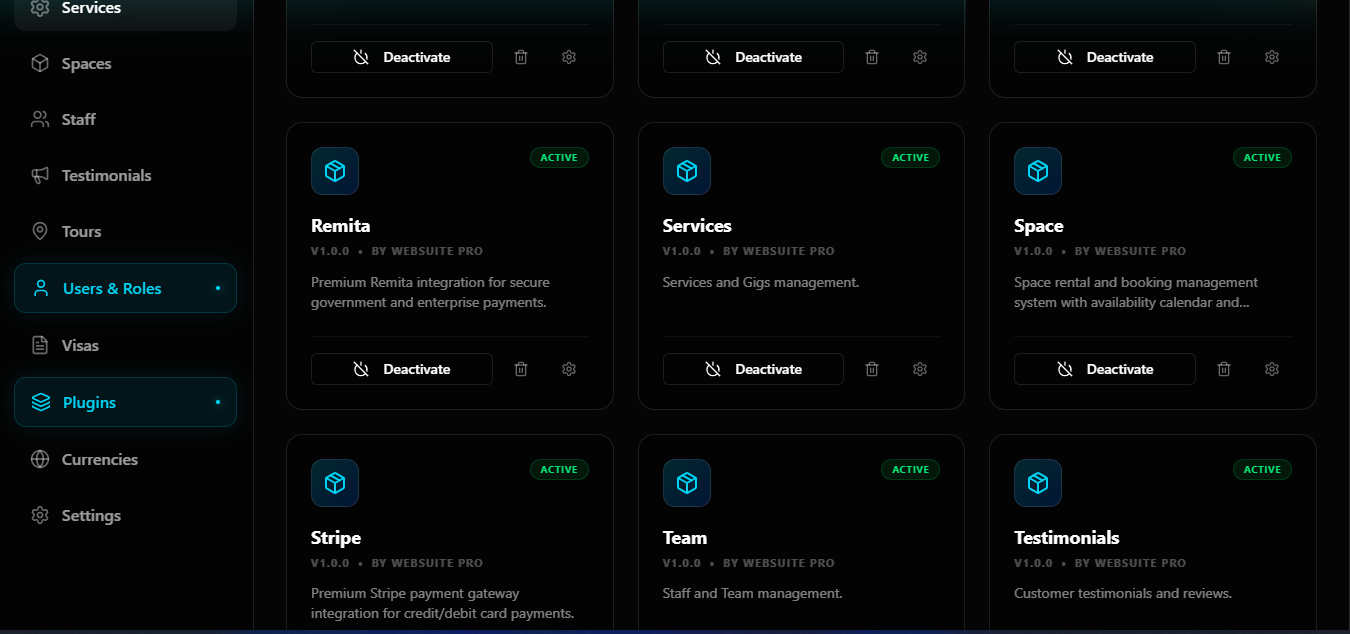Open Settings from the sidebar
Image resolution: width=1350 pixels, height=634 pixels.
tap(90, 515)
